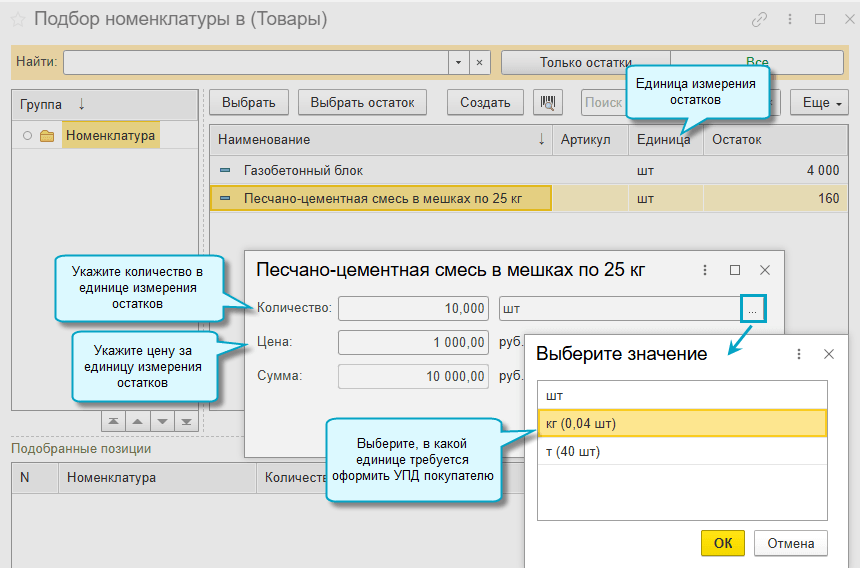Choose т (40 шт) in value list
Image resolution: width=860 pixels, height=568 pixels.
pos(682,451)
